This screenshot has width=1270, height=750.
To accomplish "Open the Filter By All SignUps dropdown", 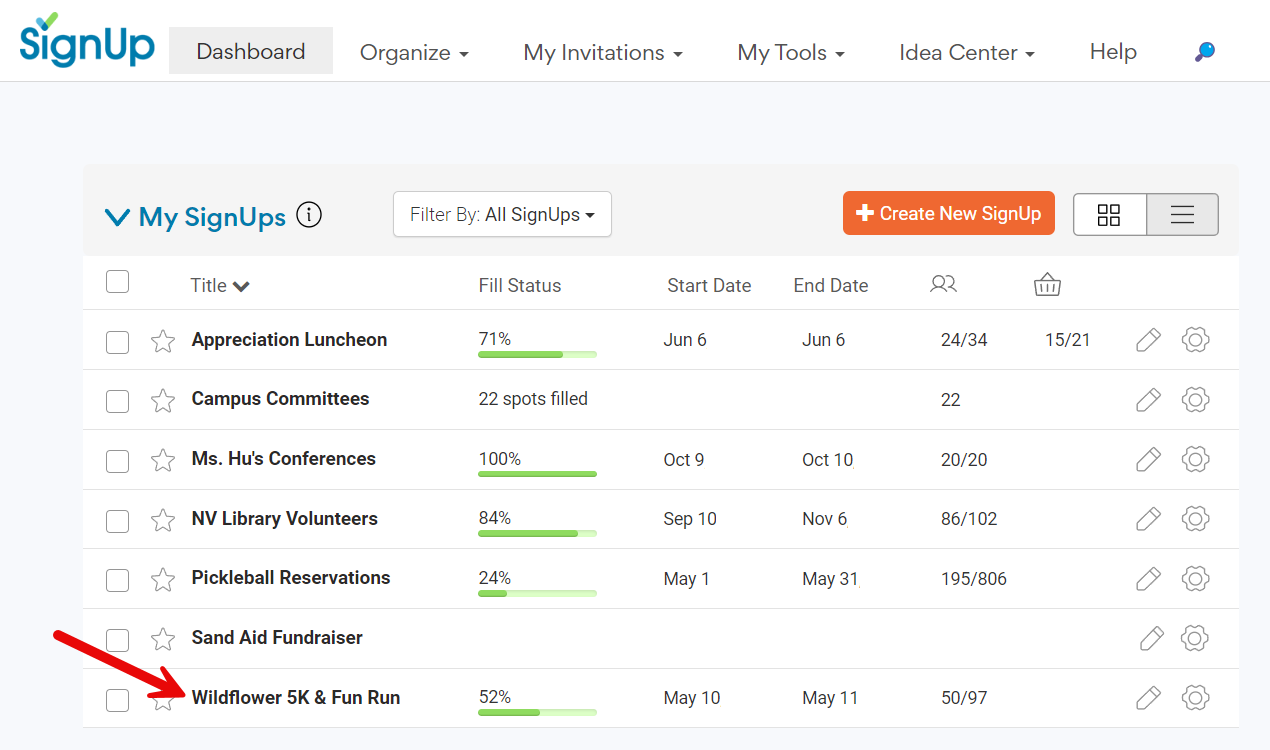I will pyautogui.click(x=502, y=215).
